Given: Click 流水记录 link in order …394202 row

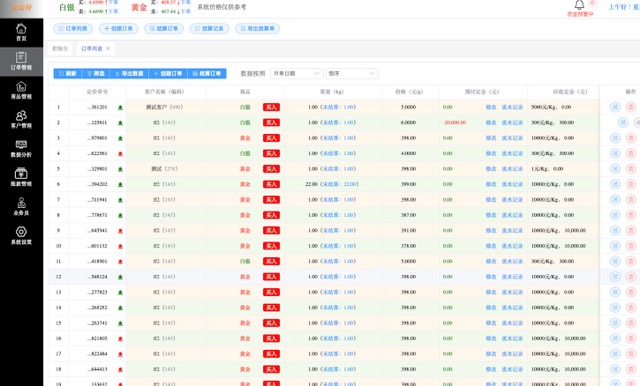Looking at the screenshot, I should tap(512, 184).
